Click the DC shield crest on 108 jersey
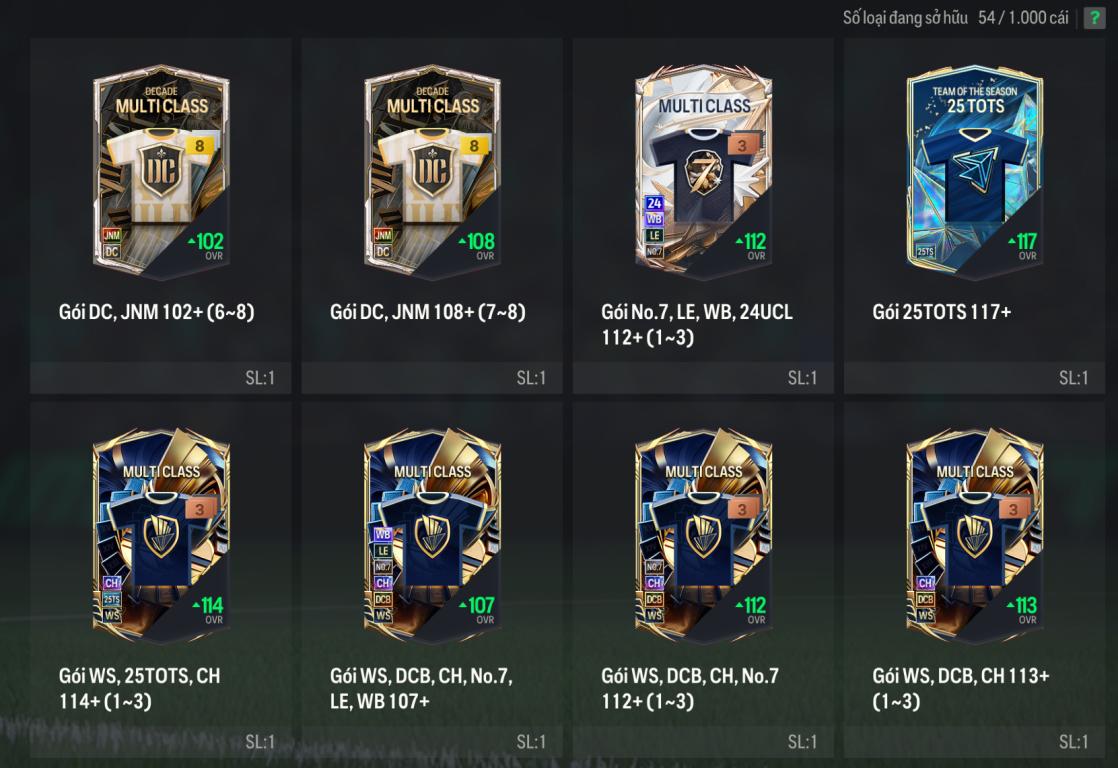The image size is (1118, 768). (x=431, y=170)
